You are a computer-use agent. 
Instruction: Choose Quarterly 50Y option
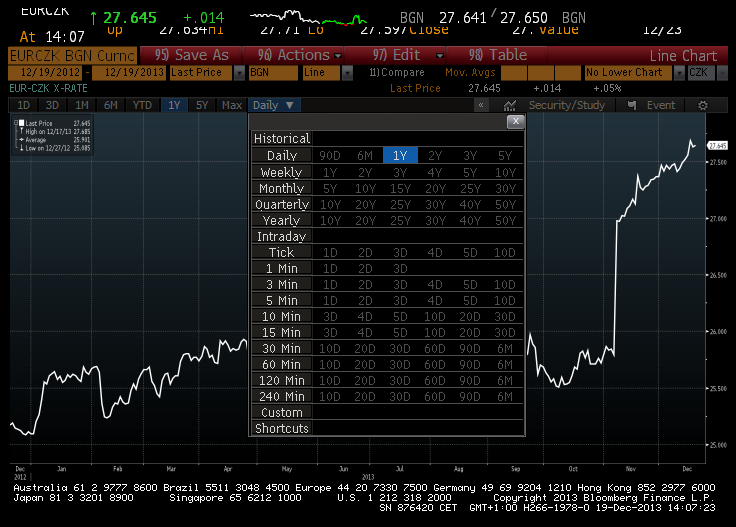click(x=505, y=204)
